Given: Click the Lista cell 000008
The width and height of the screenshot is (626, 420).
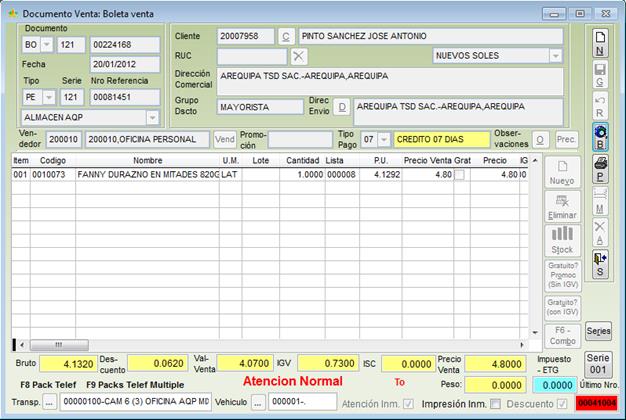Looking at the screenshot, I should pos(342,175).
